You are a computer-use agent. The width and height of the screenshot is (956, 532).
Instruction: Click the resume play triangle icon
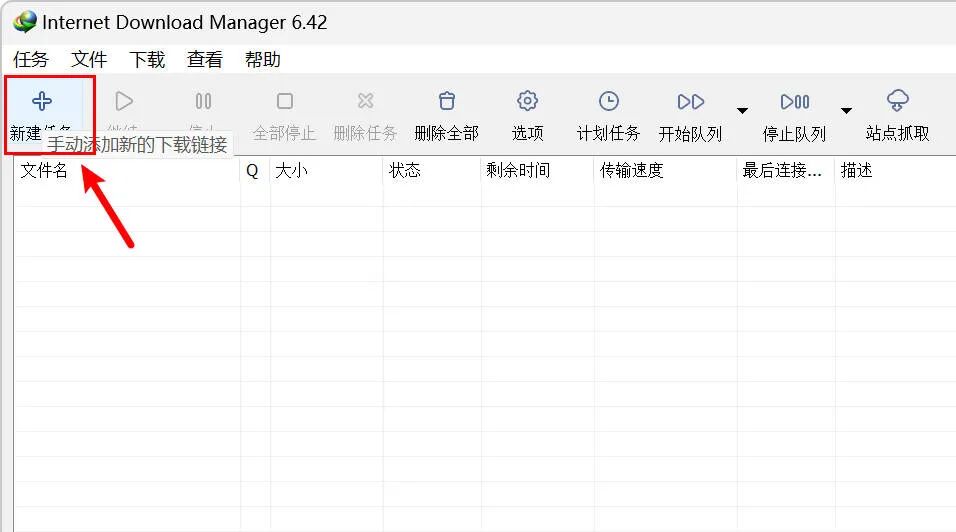click(x=124, y=101)
